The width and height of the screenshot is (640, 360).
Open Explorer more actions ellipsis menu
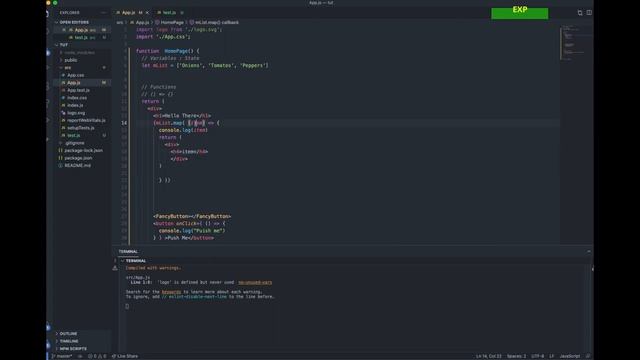[103, 13]
